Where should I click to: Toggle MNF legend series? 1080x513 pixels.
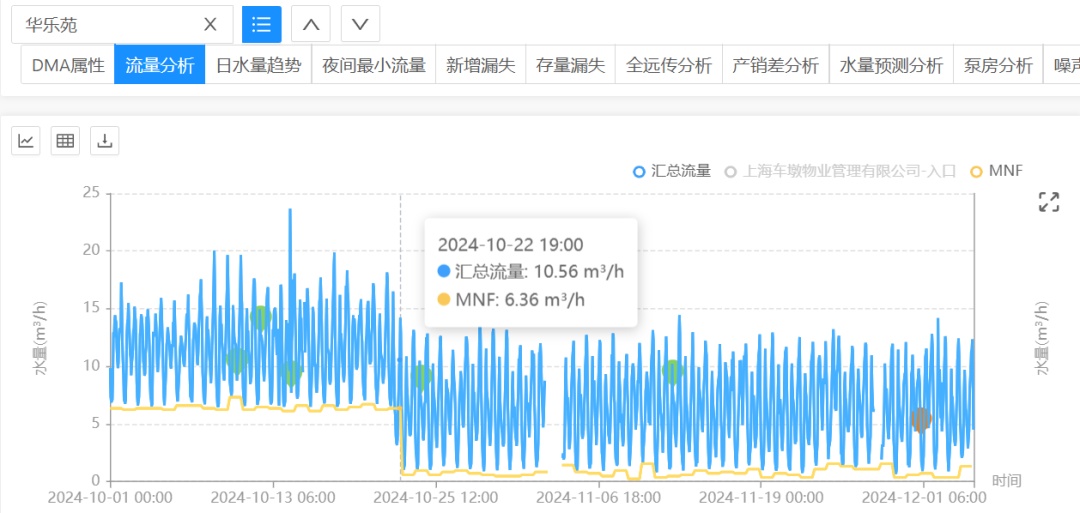(996, 171)
